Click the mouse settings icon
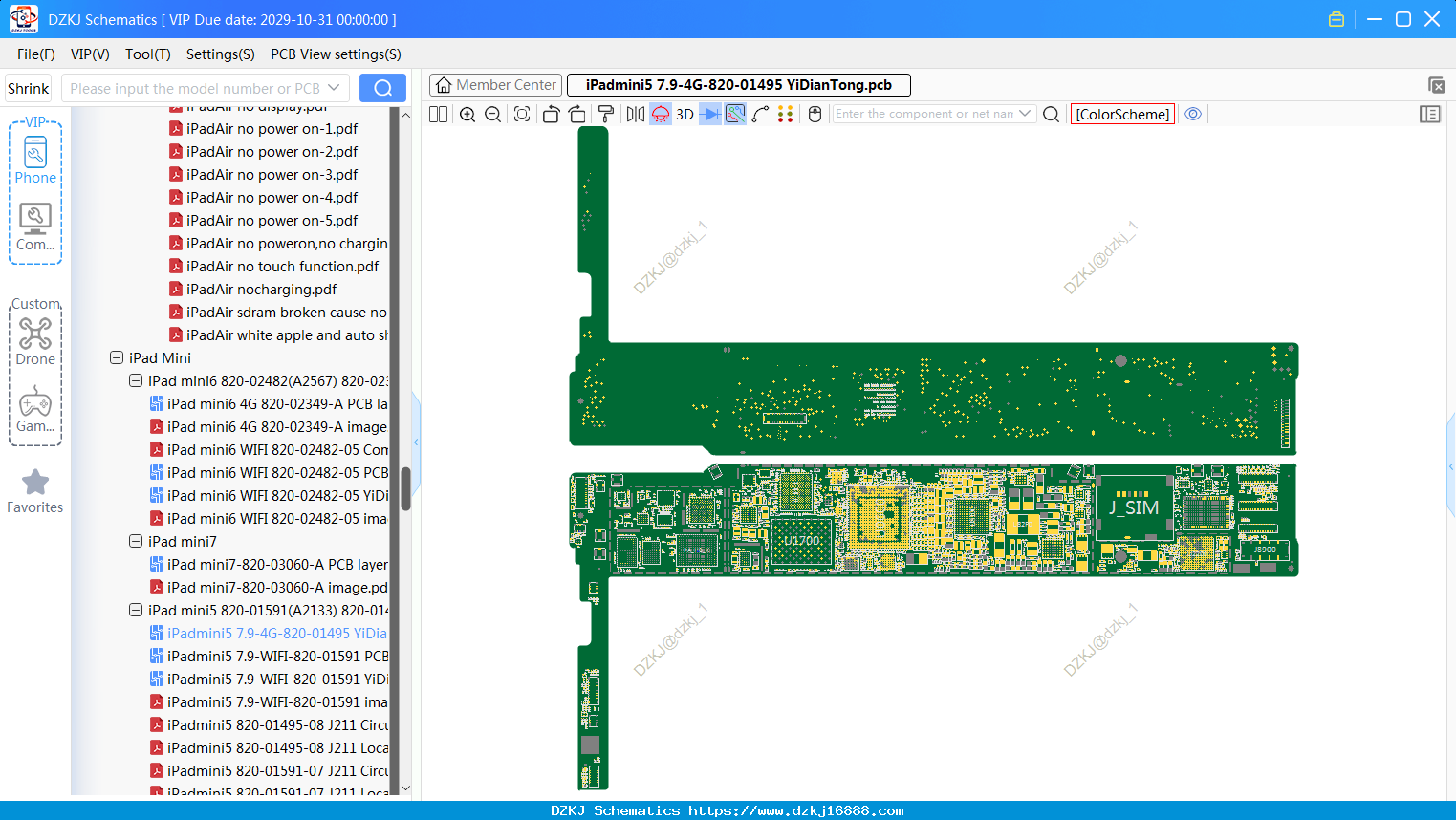This screenshot has width=1456, height=820. (x=815, y=114)
